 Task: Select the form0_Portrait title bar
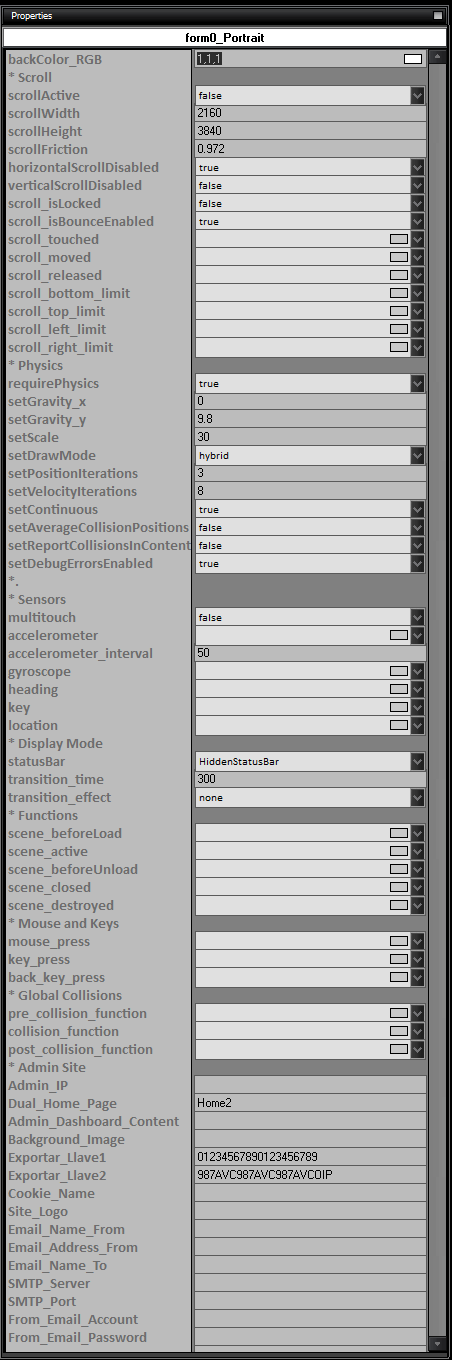225,37
